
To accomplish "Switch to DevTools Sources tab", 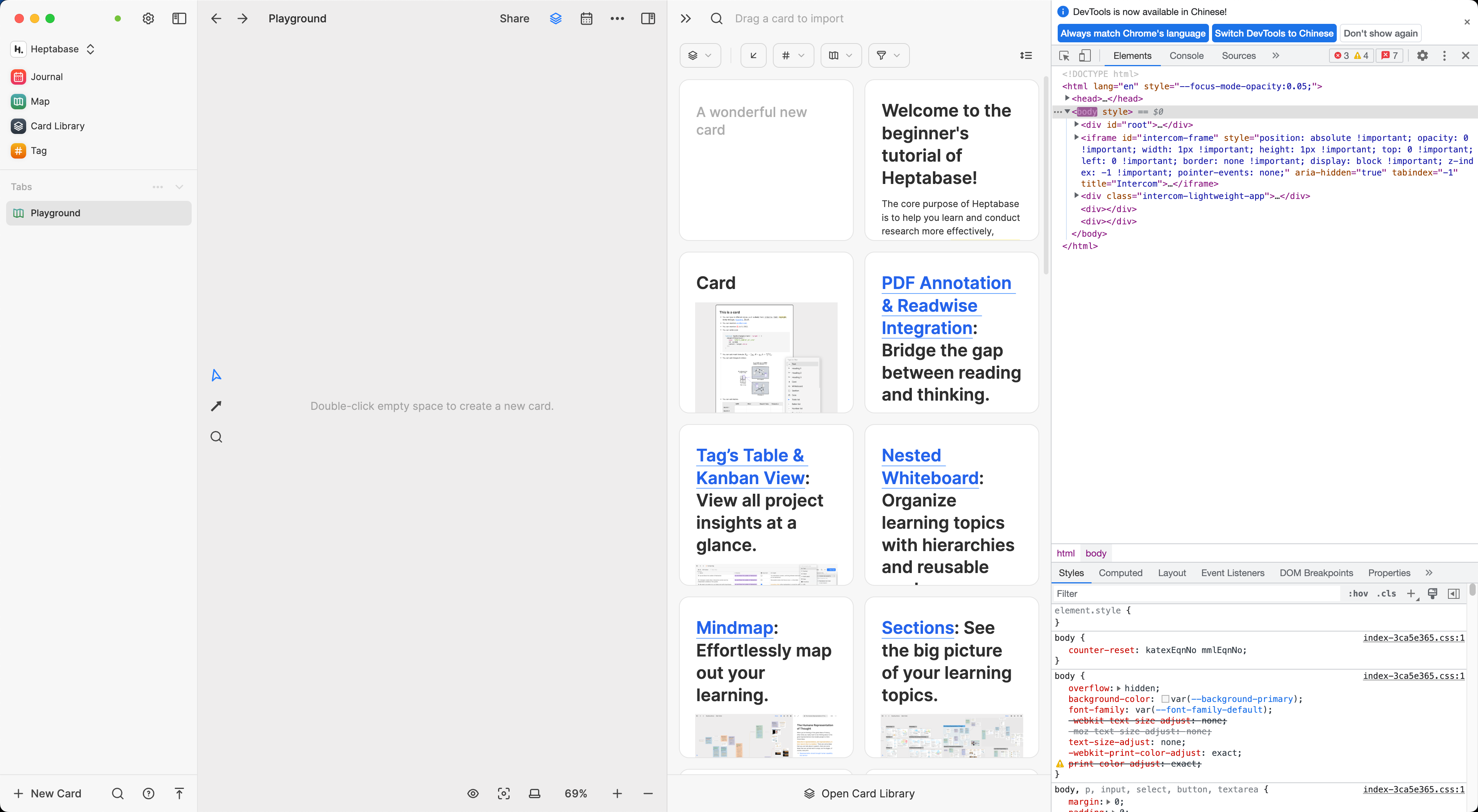I will 1239,56.
